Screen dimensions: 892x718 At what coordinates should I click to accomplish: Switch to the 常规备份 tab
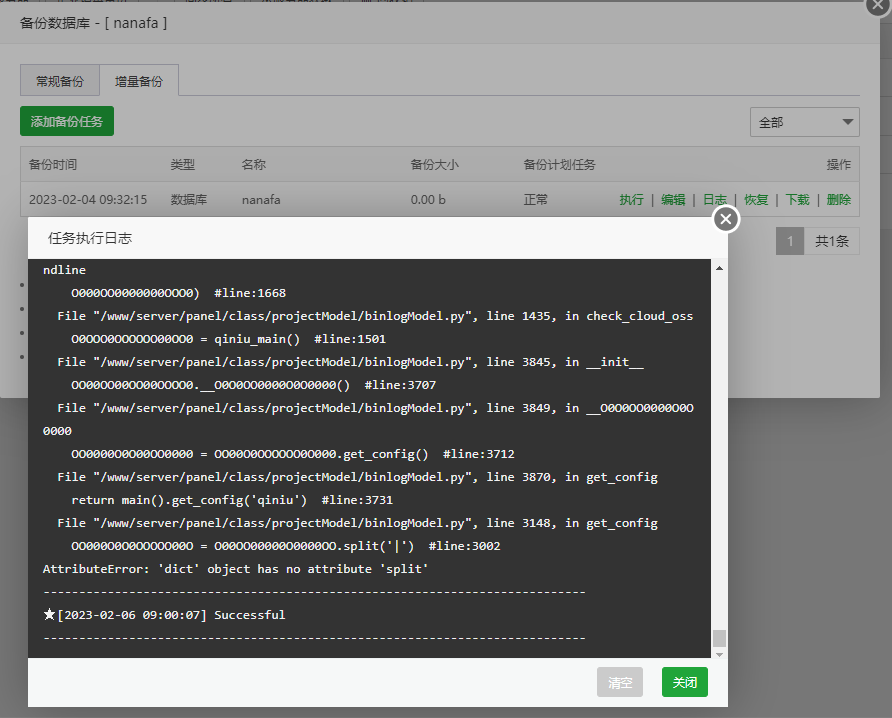click(59, 81)
